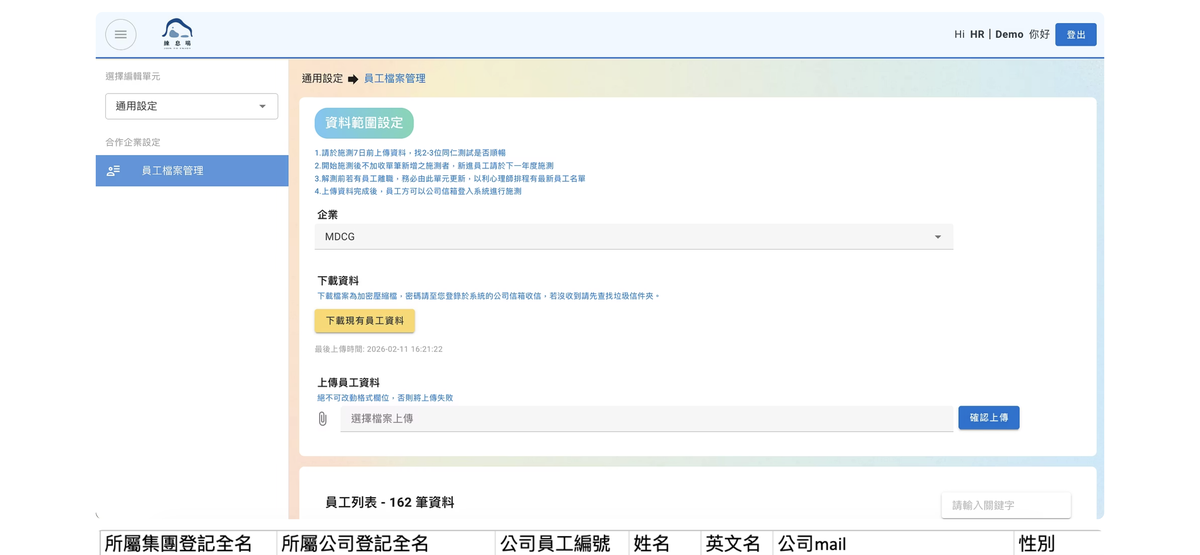This screenshot has width=1200, height=555.
Task: Open 通用設定 edit unit dropdown
Action: point(192,106)
